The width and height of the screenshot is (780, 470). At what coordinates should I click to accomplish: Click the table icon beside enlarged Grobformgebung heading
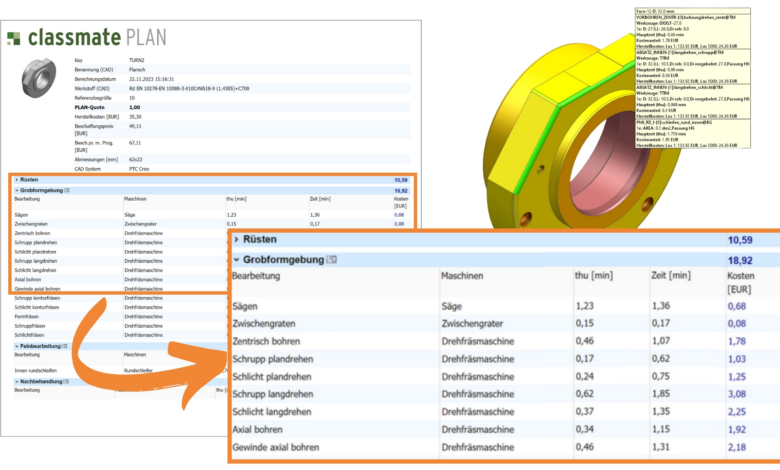331,260
